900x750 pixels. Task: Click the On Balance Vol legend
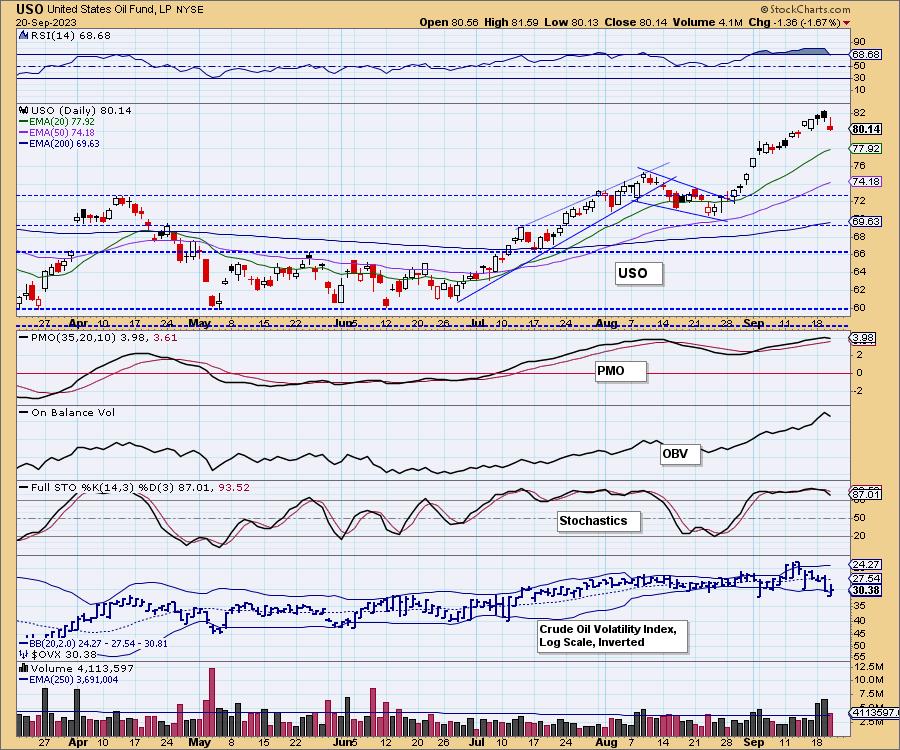67,413
